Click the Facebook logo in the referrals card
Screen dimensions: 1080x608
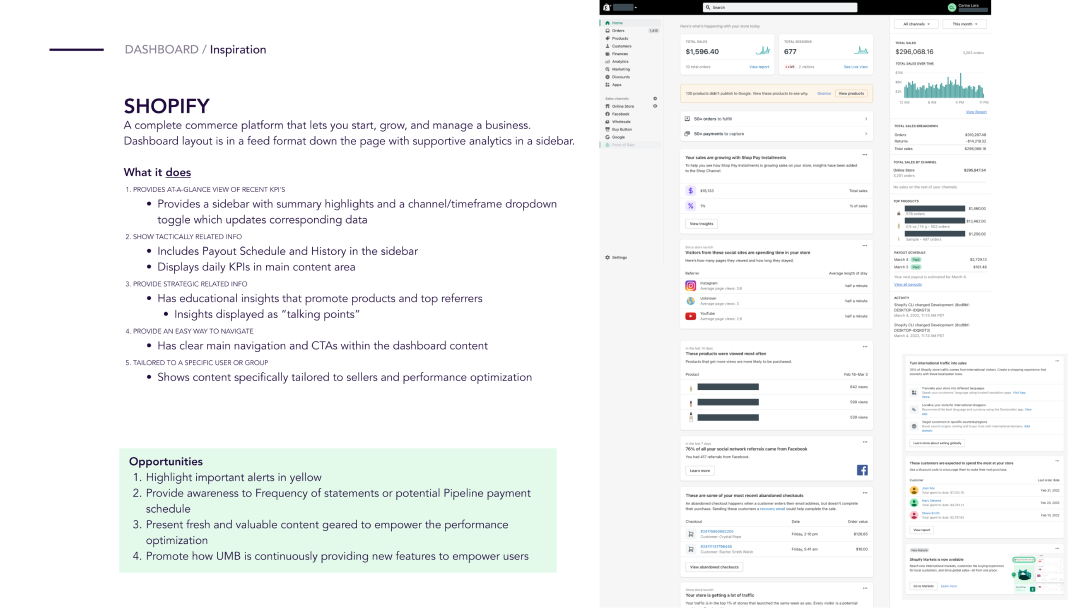coord(862,470)
